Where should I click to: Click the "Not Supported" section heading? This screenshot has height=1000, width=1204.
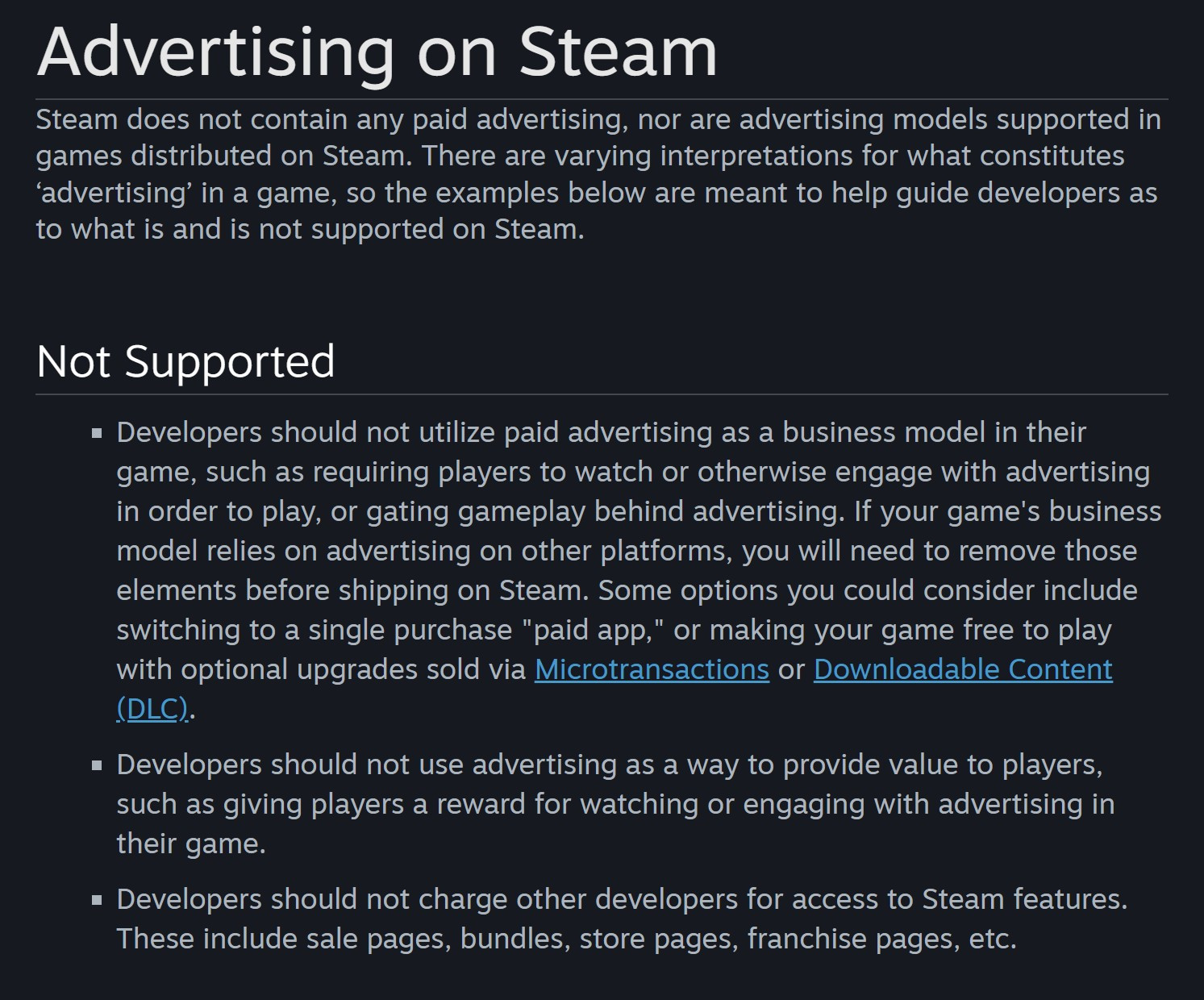(x=185, y=360)
